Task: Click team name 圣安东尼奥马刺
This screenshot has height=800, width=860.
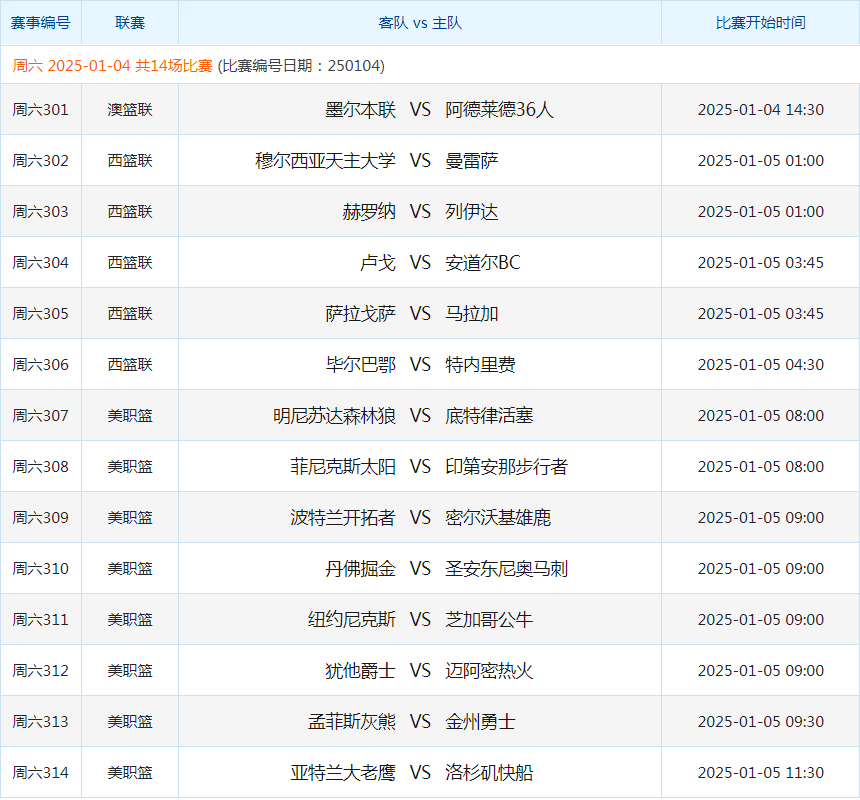Action: 507,569
